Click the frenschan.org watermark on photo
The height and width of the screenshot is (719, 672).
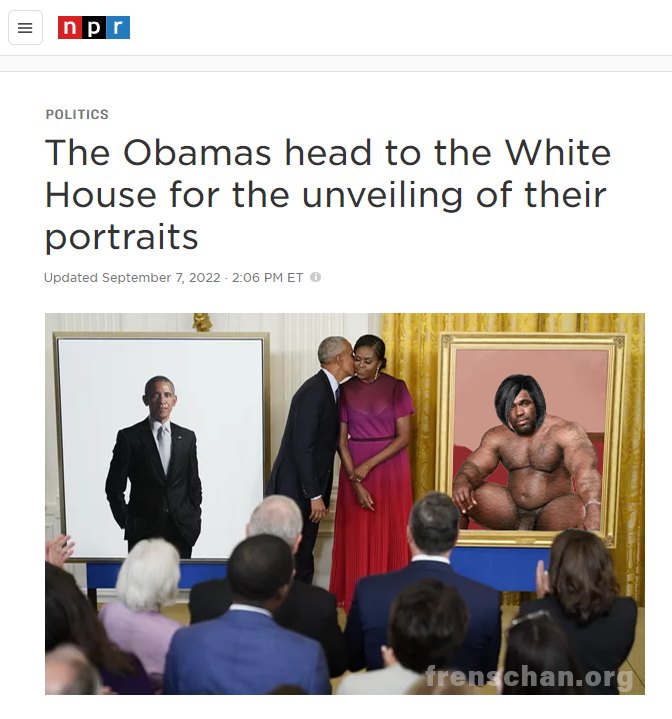[x=529, y=676]
